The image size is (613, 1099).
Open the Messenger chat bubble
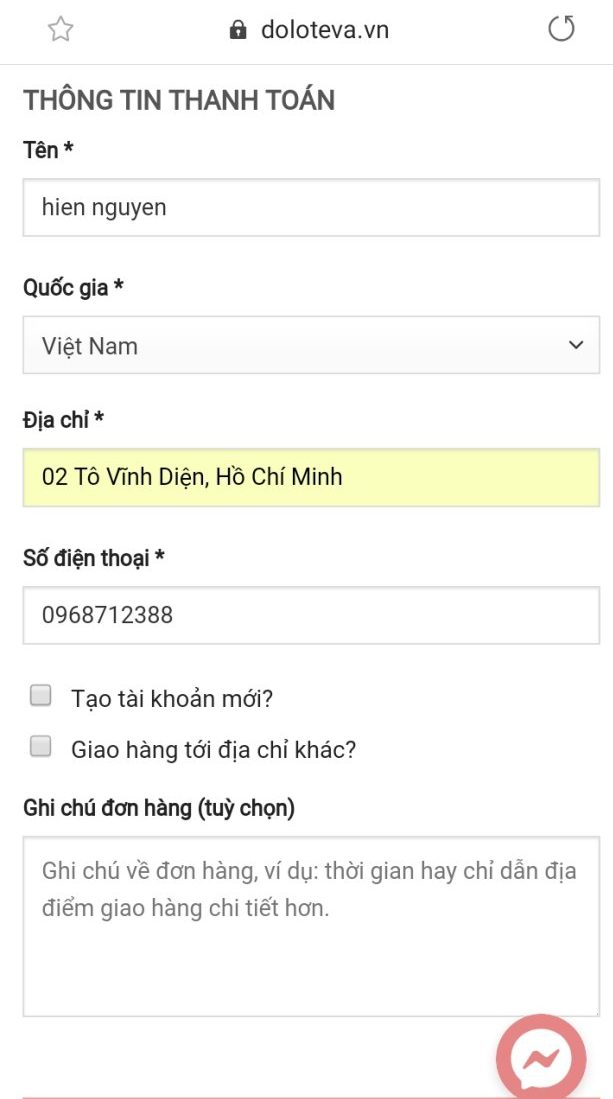(x=541, y=1058)
